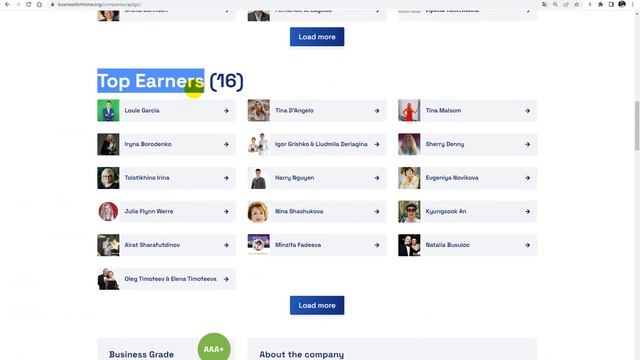Open Tina D'Angelo name link
Image resolution: width=640 pixels, height=360 pixels.
pos(294,111)
